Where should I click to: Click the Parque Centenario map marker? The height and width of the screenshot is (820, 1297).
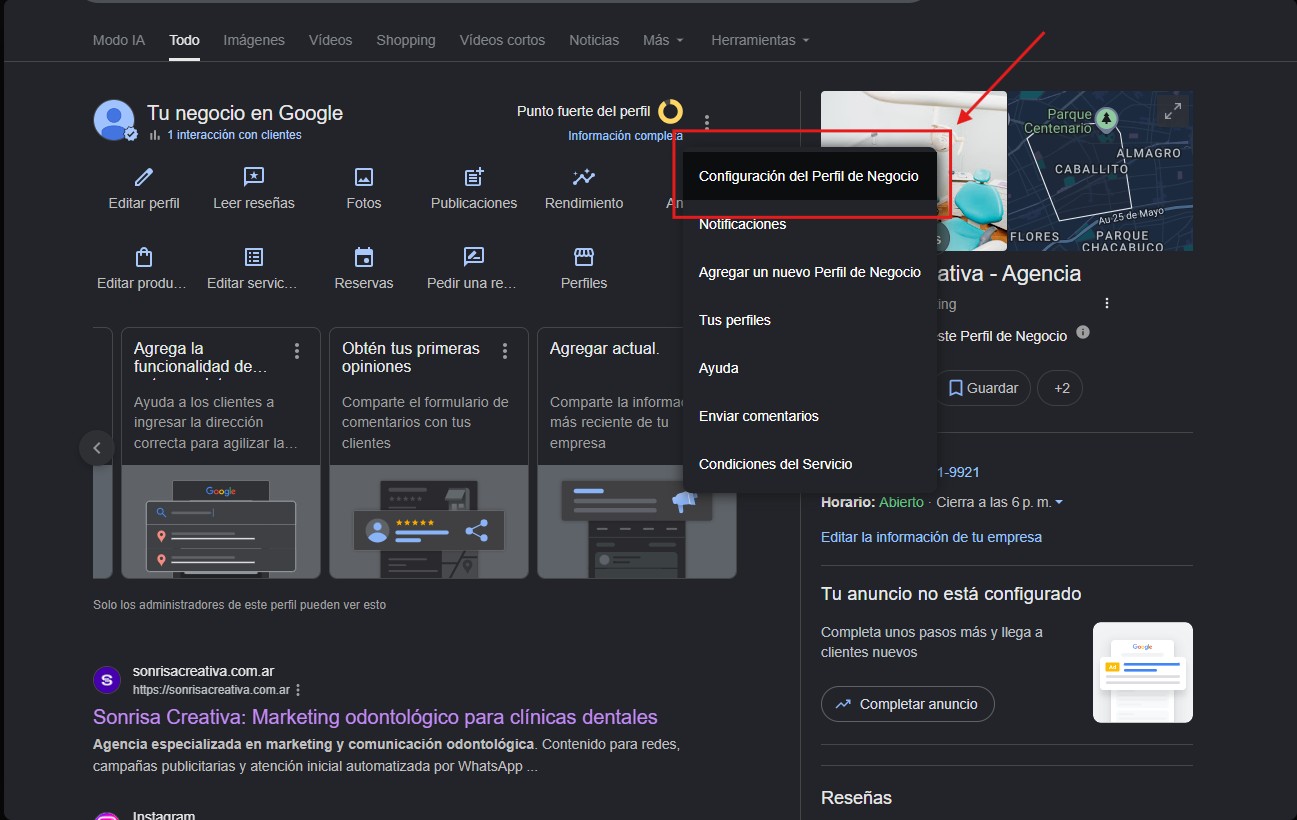coord(1106,118)
